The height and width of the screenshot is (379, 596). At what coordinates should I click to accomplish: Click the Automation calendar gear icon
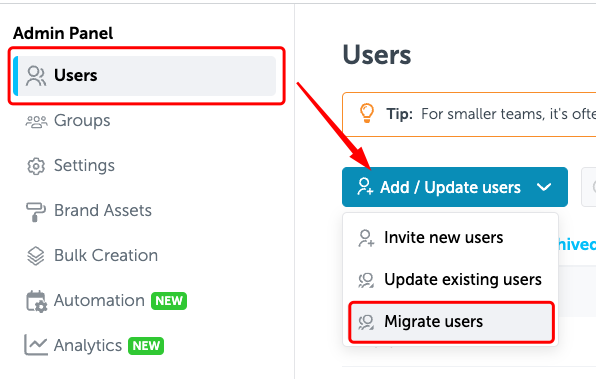pyautogui.click(x=36, y=301)
